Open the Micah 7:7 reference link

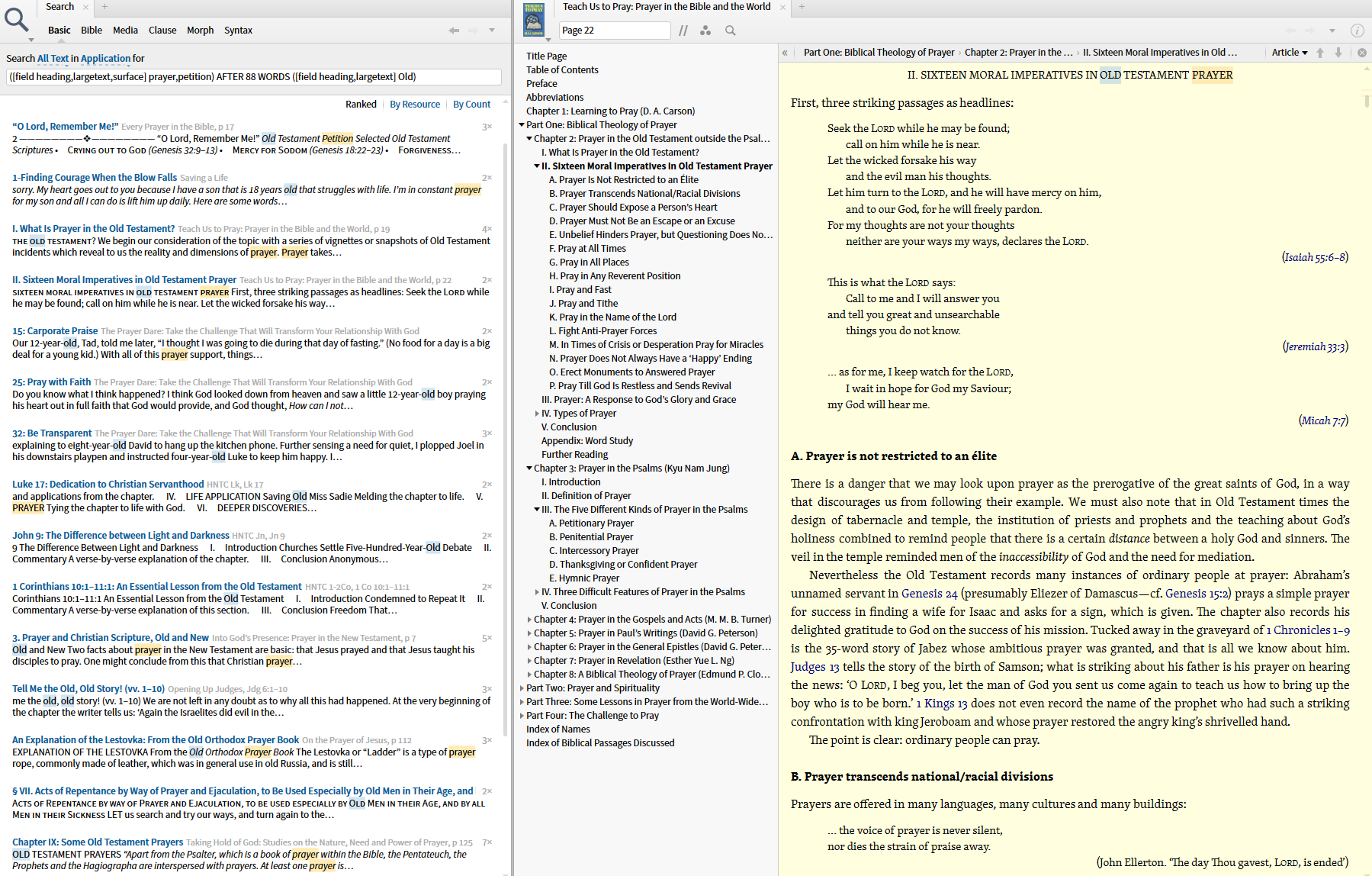pos(1324,420)
